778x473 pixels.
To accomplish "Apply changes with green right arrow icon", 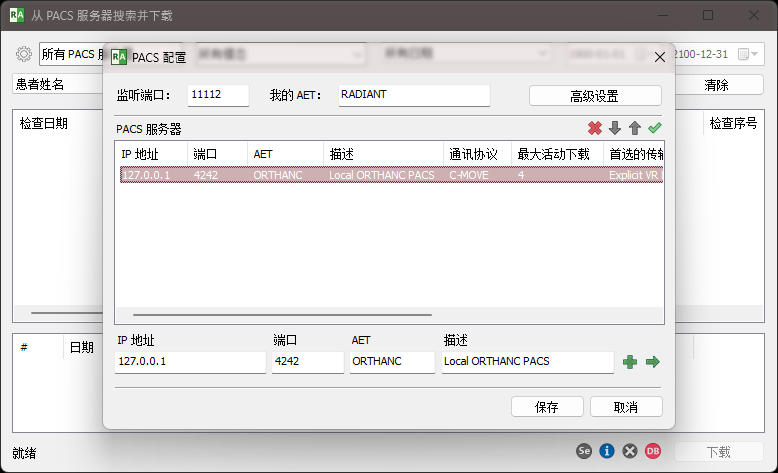I will pos(652,362).
